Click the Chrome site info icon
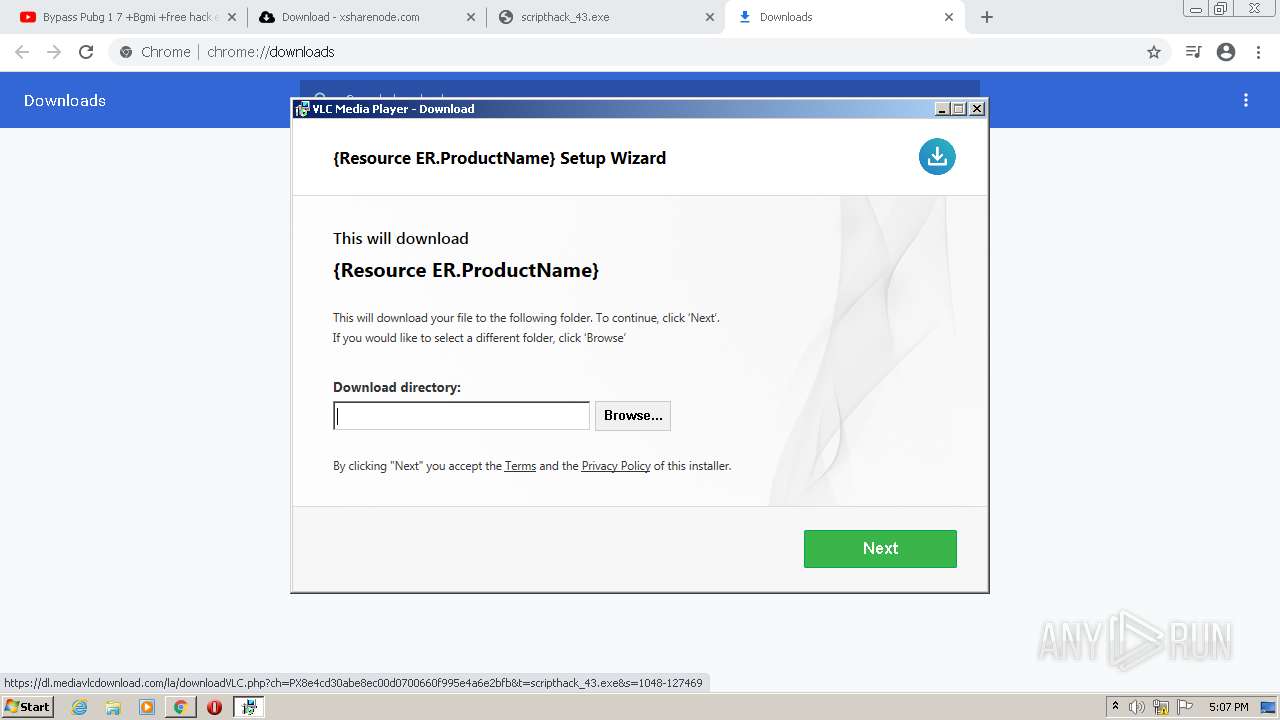 pyautogui.click(x=125, y=52)
